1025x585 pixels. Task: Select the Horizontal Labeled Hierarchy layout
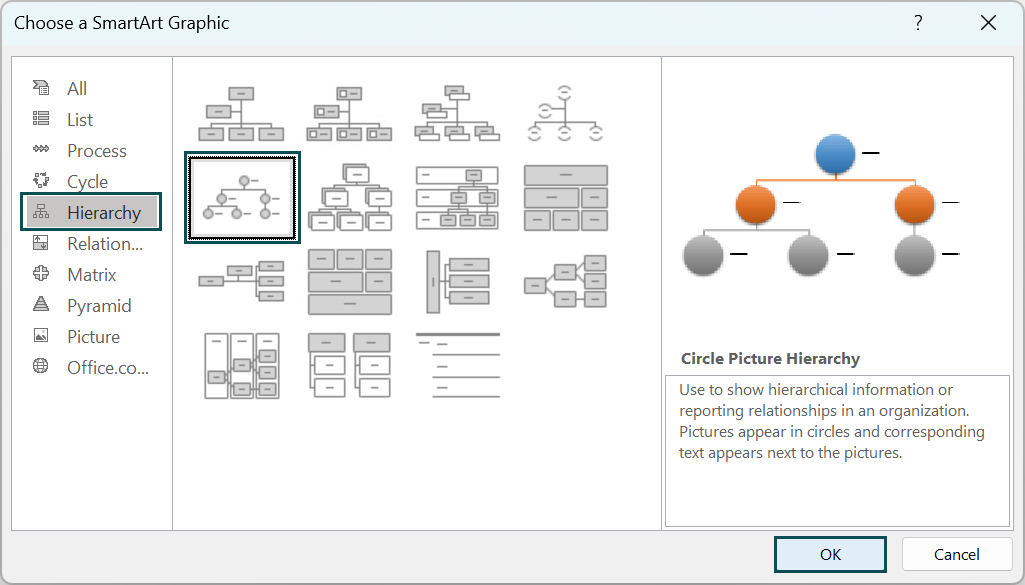(241, 365)
